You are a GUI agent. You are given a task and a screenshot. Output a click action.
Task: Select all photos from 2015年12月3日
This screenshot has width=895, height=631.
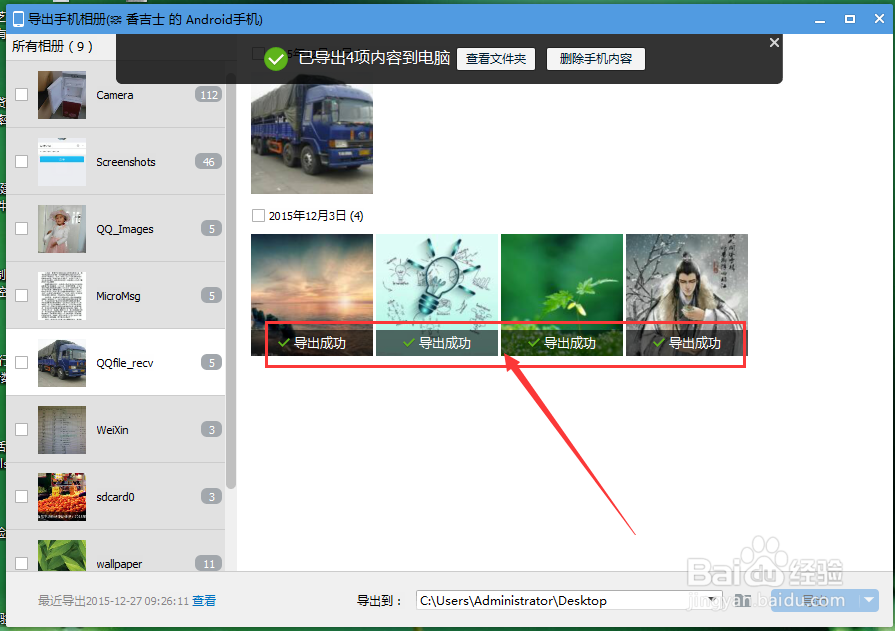click(x=258, y=215)
